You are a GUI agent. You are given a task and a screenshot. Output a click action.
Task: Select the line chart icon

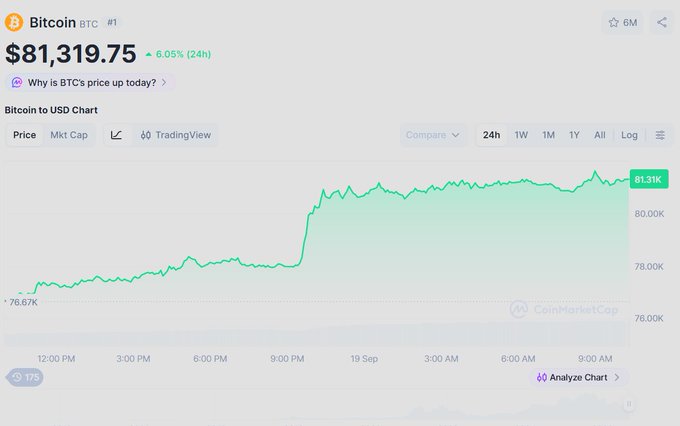(116, 135)
